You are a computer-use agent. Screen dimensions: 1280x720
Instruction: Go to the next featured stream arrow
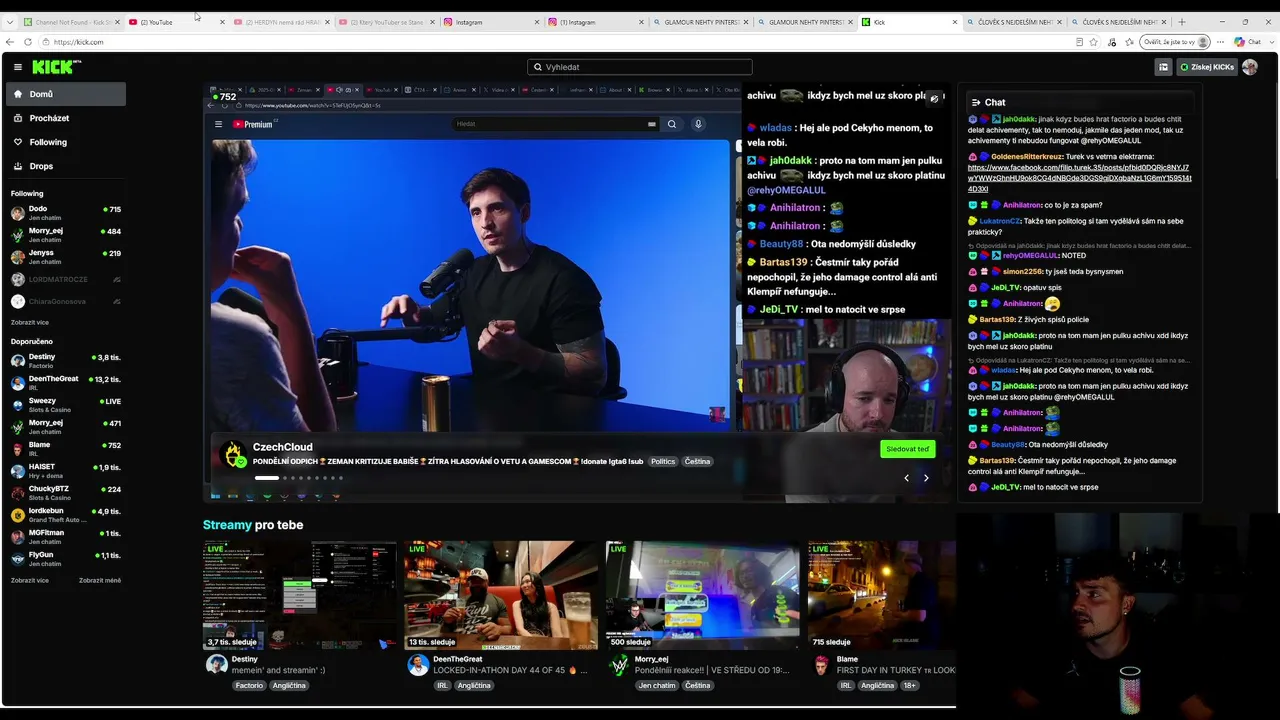click(926, 478)
